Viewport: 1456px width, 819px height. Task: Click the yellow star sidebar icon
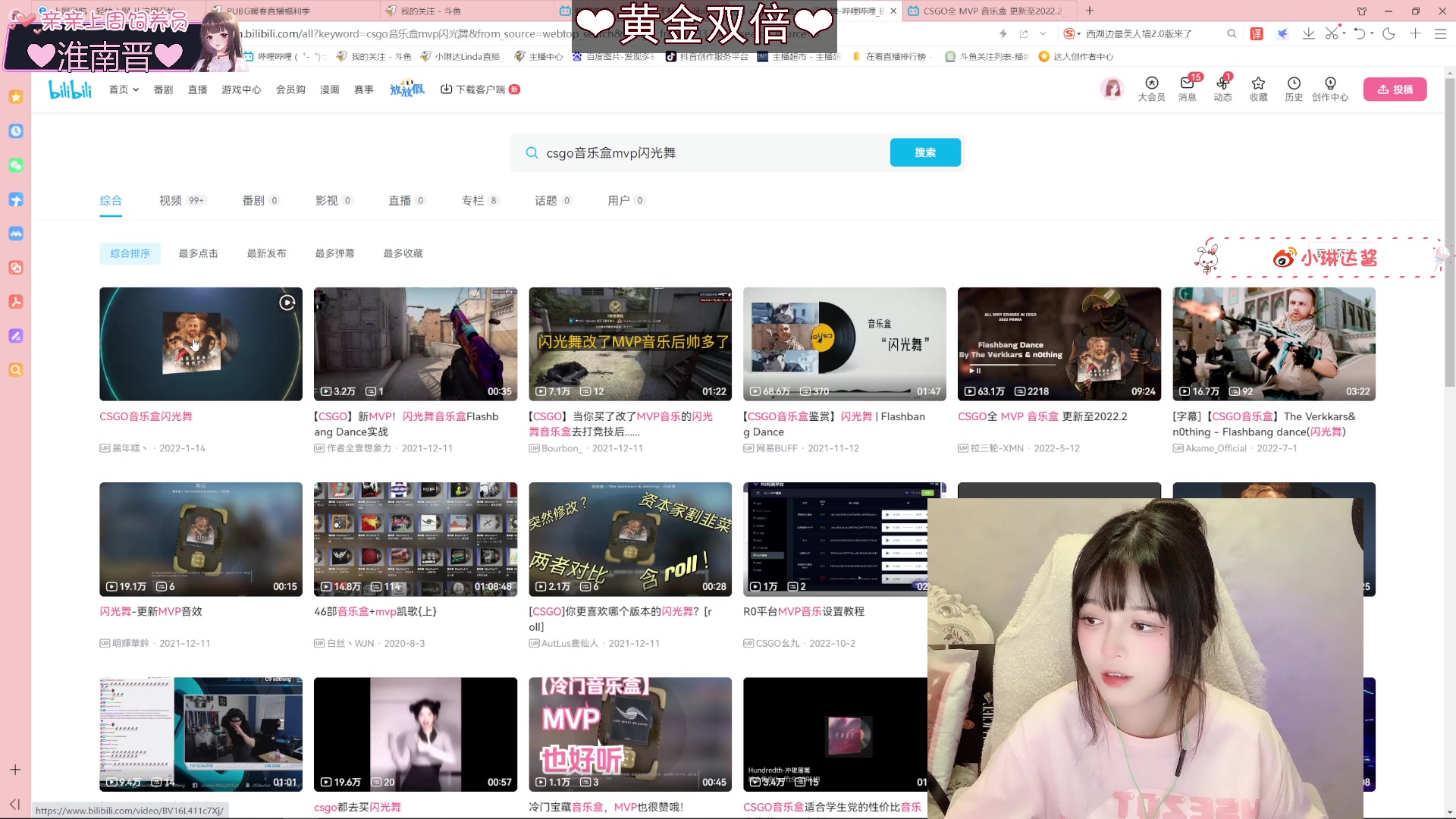15,97
